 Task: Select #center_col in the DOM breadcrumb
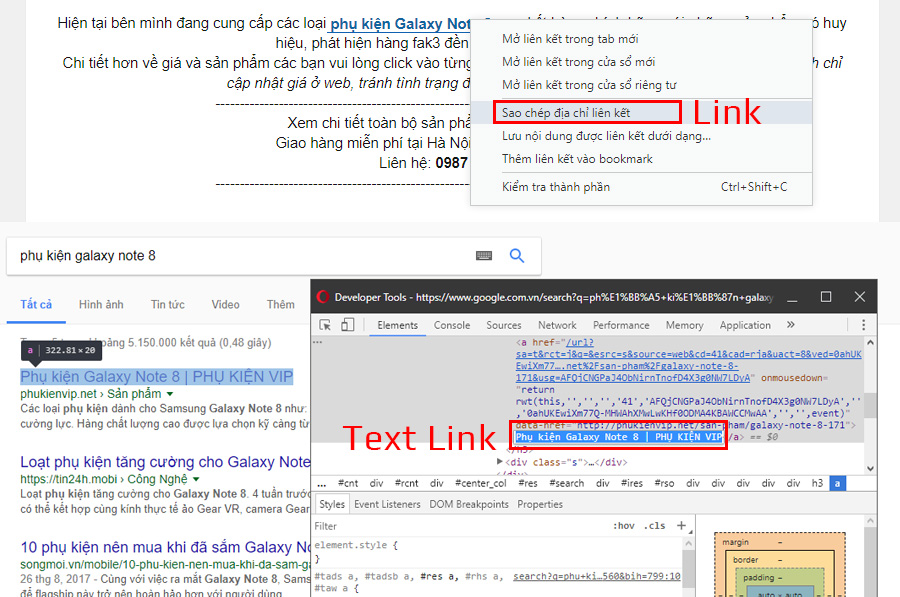pos(481,483)
